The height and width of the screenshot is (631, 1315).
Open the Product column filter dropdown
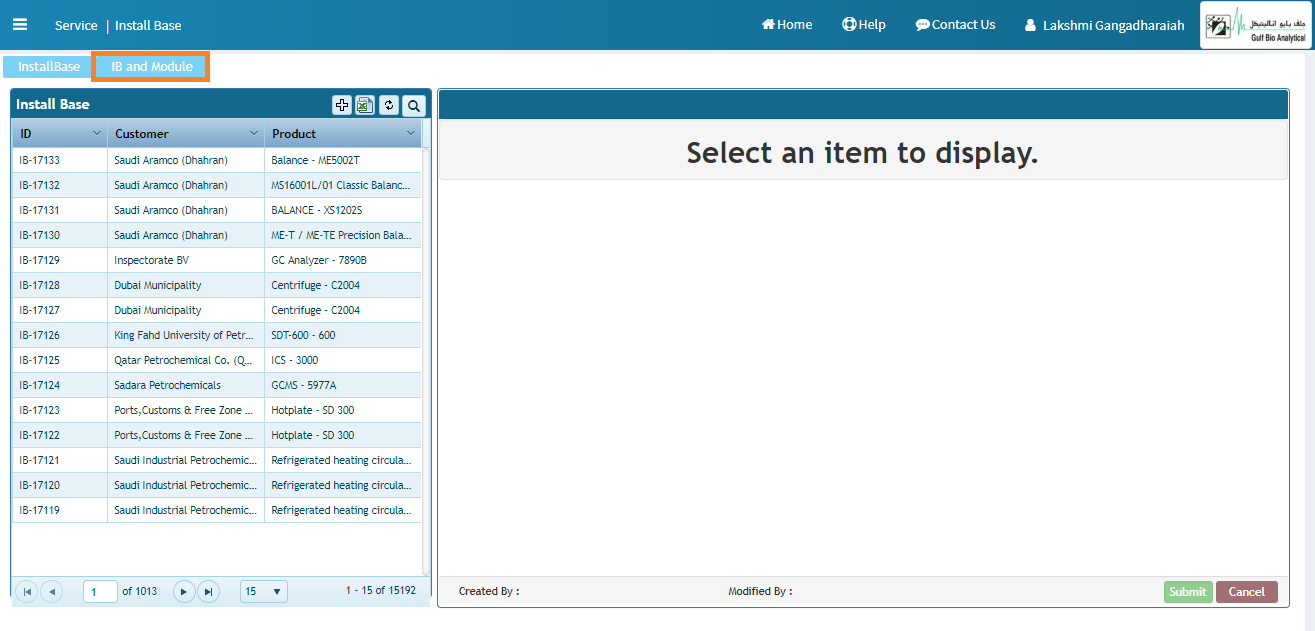[411, 133]
